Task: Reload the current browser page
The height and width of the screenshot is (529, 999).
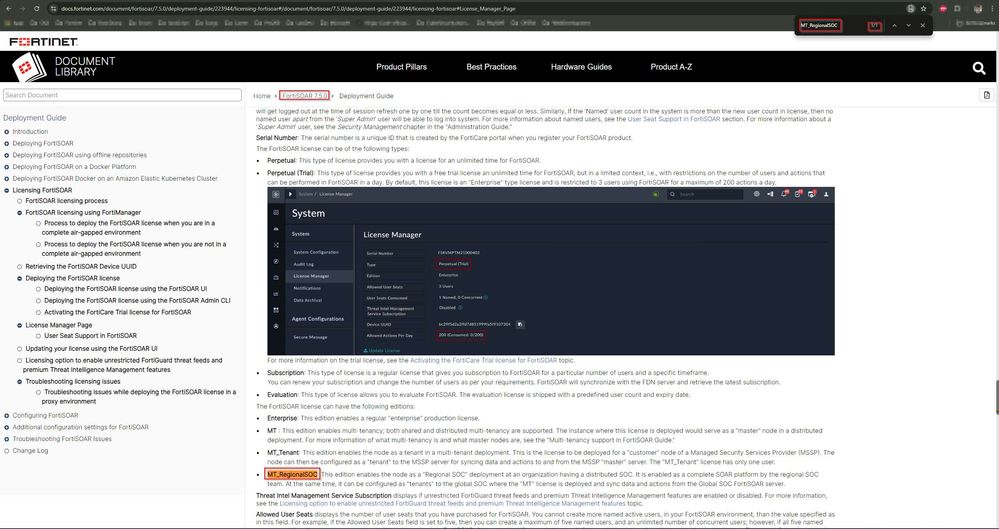Action: 36,8
